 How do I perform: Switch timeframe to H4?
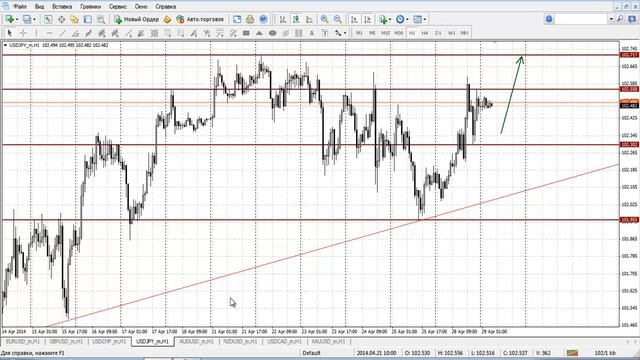coord(425,33)
